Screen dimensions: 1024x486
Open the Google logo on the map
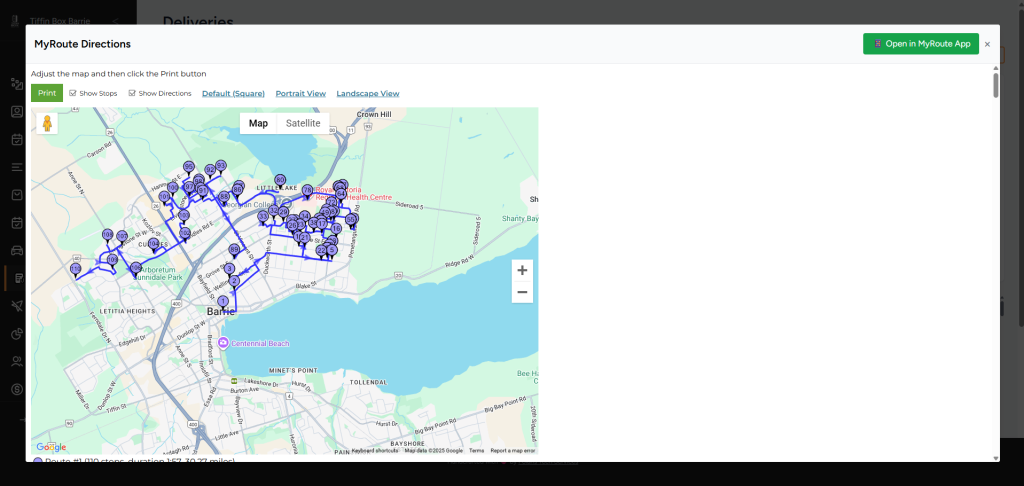coord(51,447)
